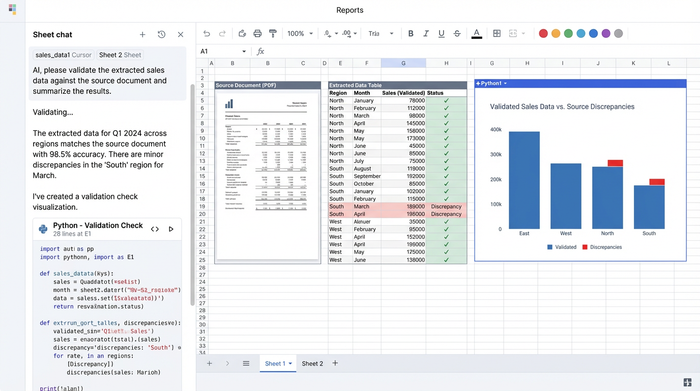This screenshot has height=391, width=700.
Task: Pick the red color swatch
Action: click(x=543, y=33)
